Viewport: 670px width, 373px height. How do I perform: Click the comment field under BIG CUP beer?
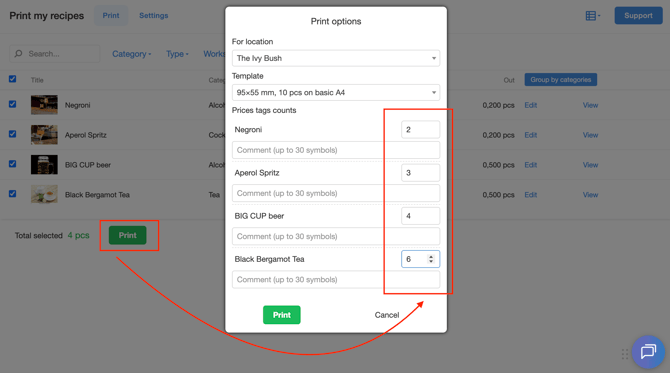[x=336, y=236]
